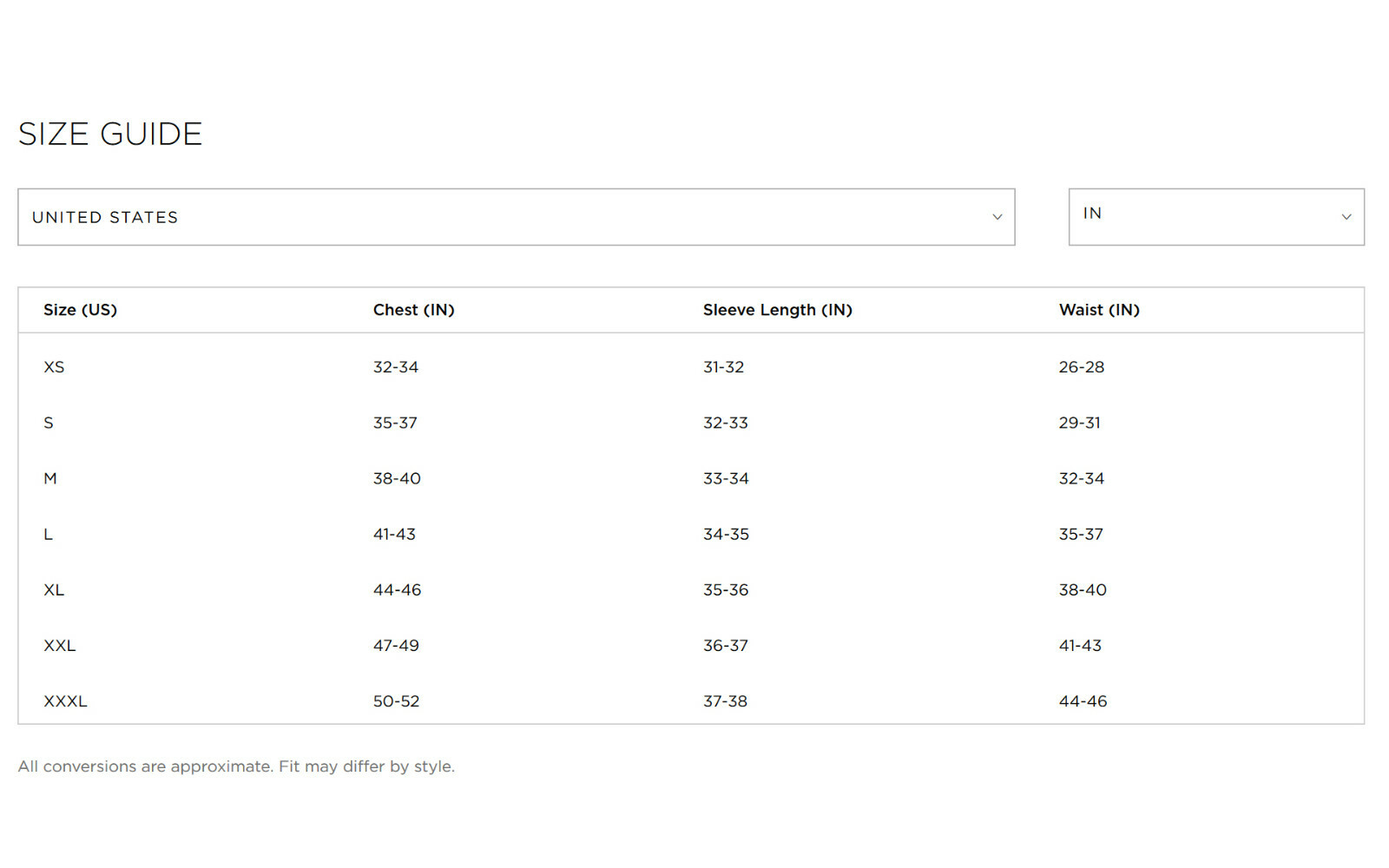Select the Size (US) column header

(80, 310)
